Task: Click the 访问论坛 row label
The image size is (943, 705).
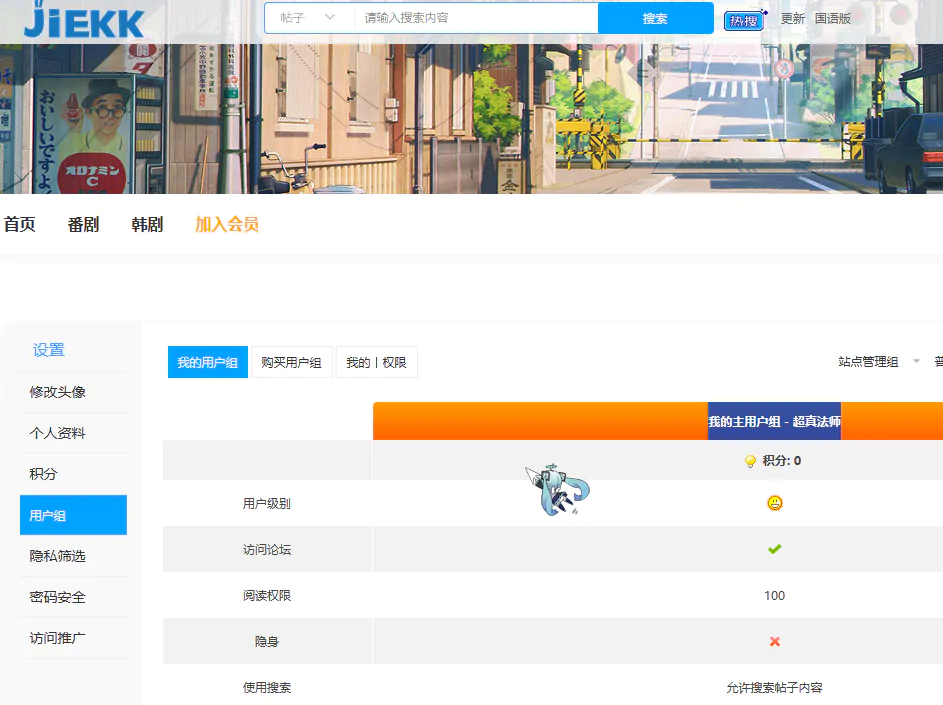Action: point(266,549)
